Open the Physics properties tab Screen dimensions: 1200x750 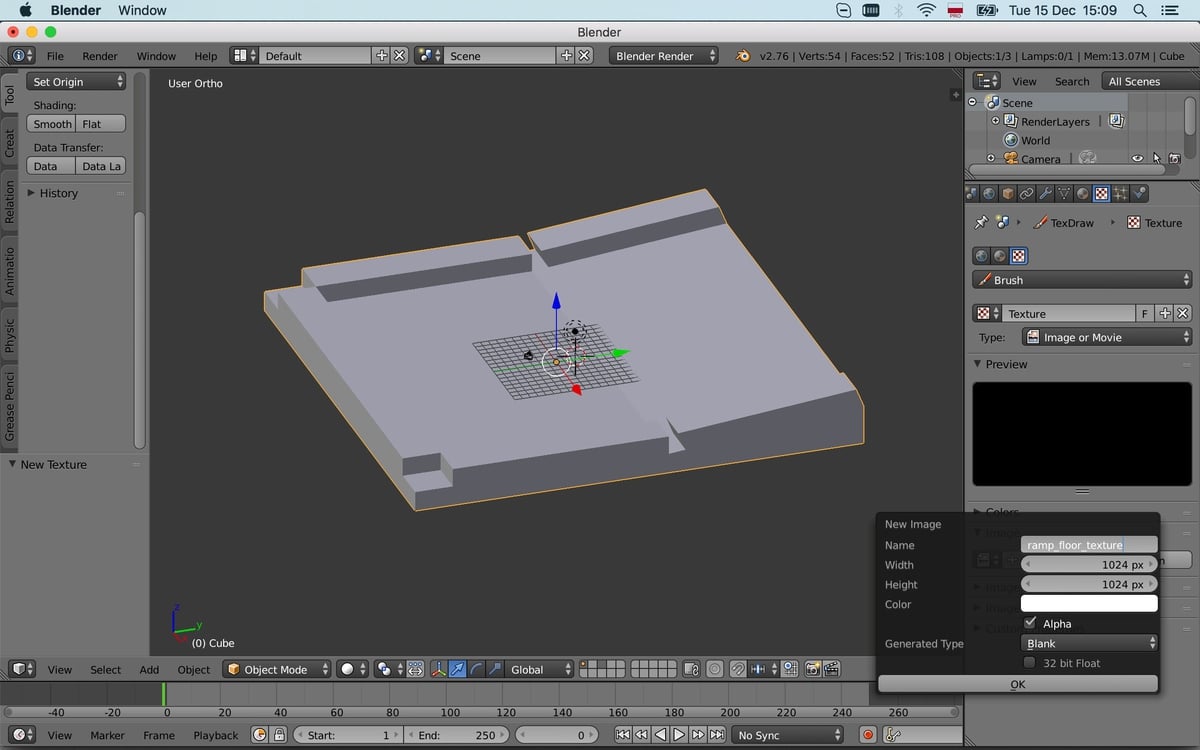pyautogui.click(x=1138, y=193)
